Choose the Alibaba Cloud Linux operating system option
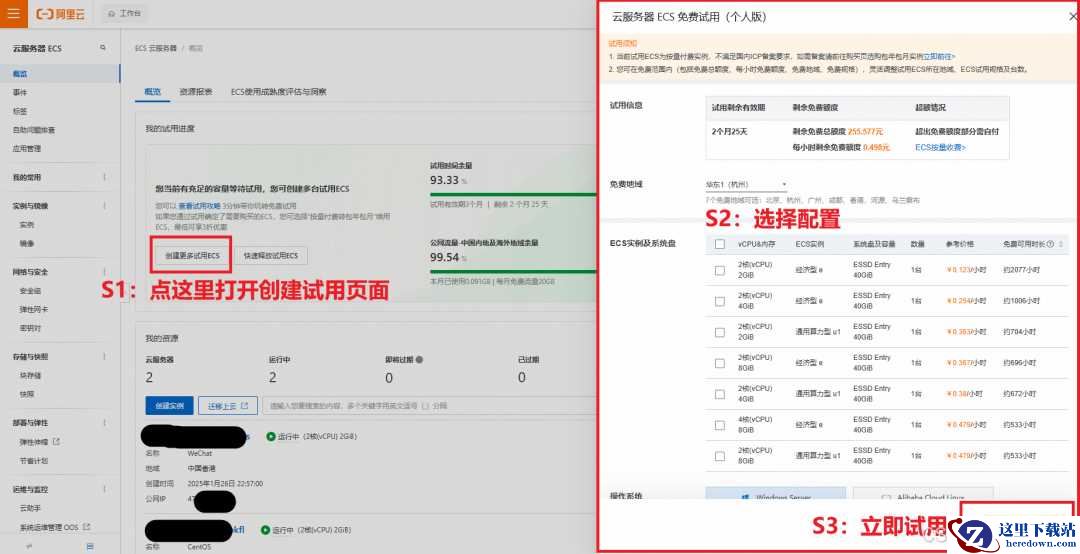Image resolution: width=1080 pixels, height=554 pixels. [x=923, y=495]
